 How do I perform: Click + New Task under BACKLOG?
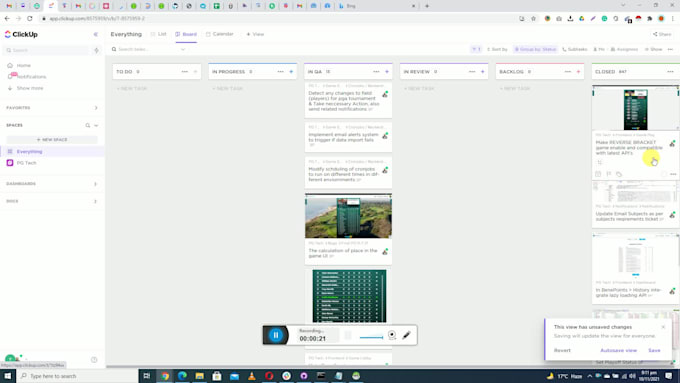[515, 88]
